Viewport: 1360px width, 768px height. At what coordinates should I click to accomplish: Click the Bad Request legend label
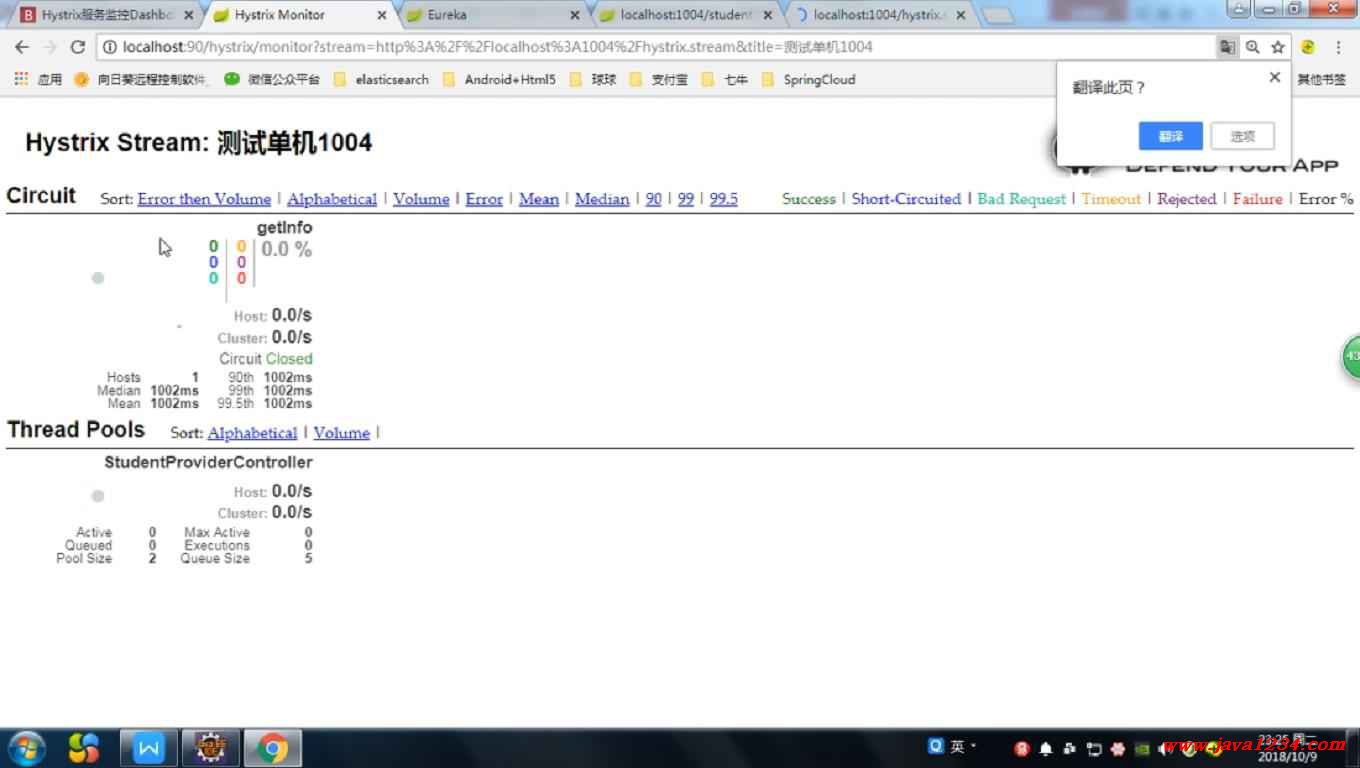pyautogui.click(x=1022, y=199)
